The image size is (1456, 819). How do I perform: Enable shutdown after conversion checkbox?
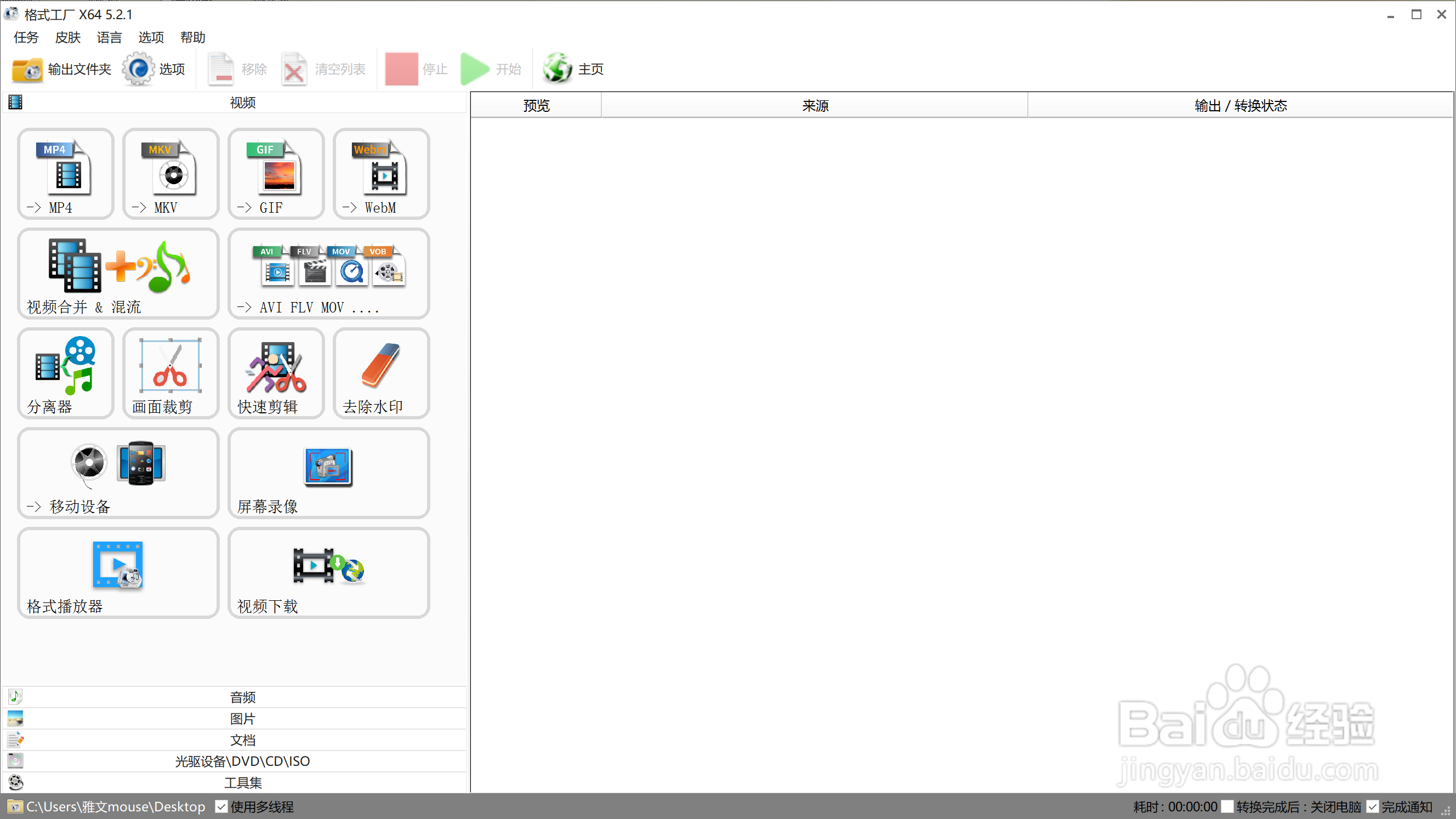[1226, 806]
